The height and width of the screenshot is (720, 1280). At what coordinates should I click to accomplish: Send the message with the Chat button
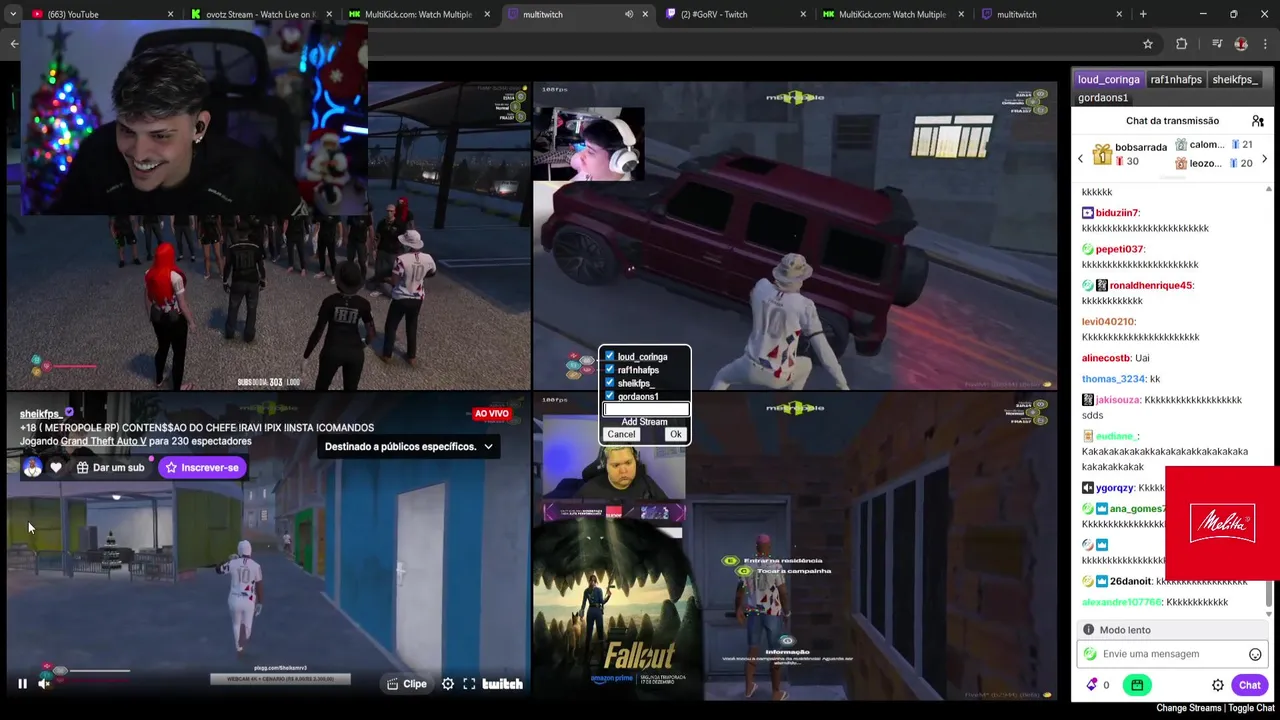pyautogui.click(x=1249, y=685)
